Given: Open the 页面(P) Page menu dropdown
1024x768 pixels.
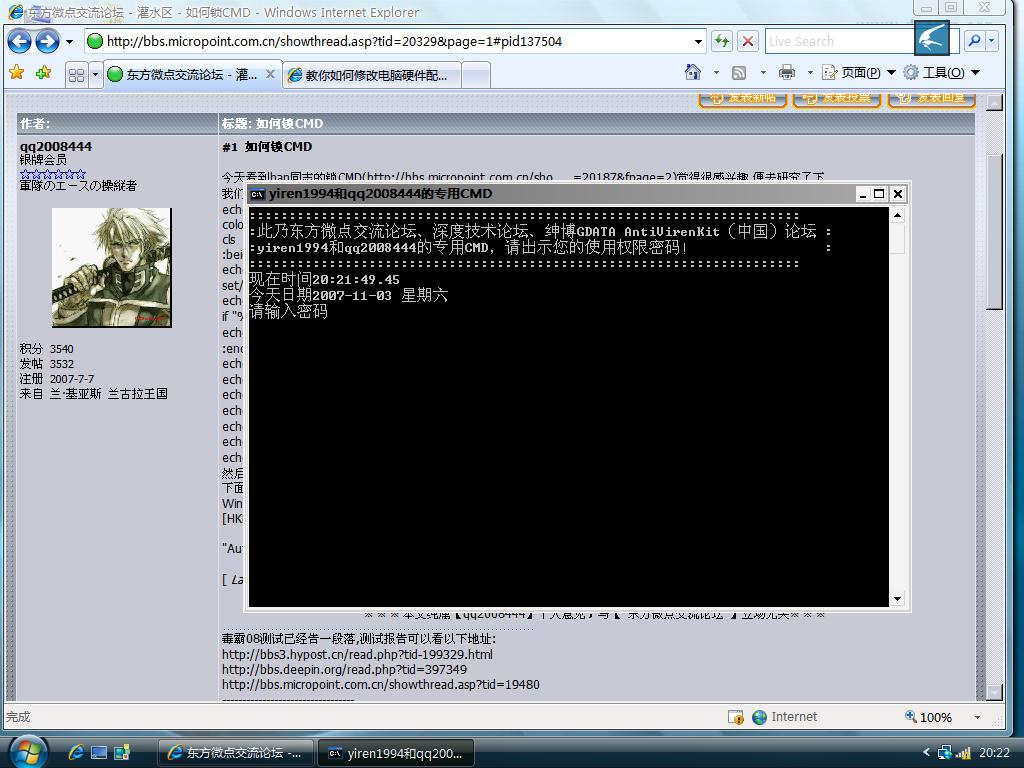Looking at the screenshot, I should click(857, 73).
